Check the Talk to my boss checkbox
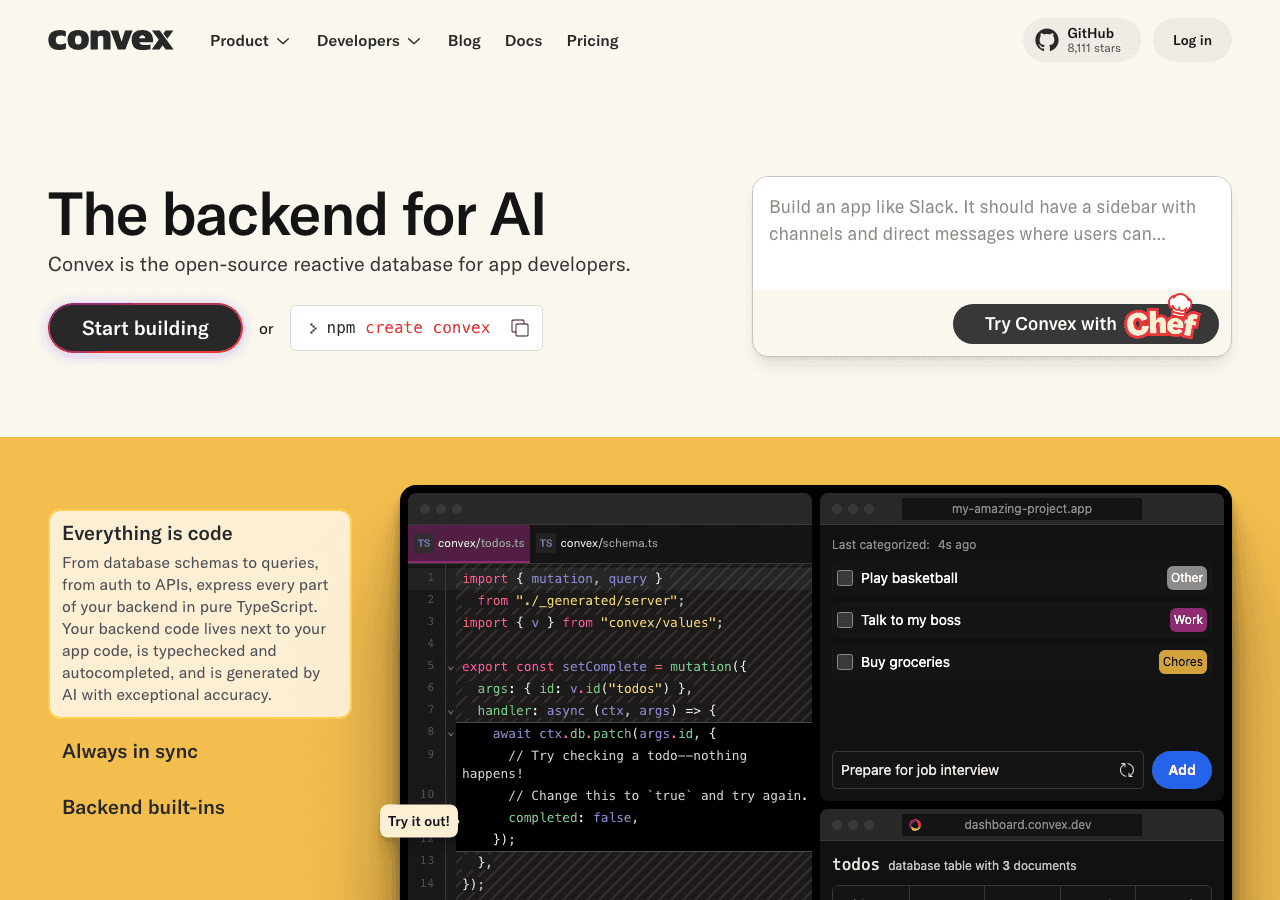Viewport: 1280px width, 900px height. point(845,620)
